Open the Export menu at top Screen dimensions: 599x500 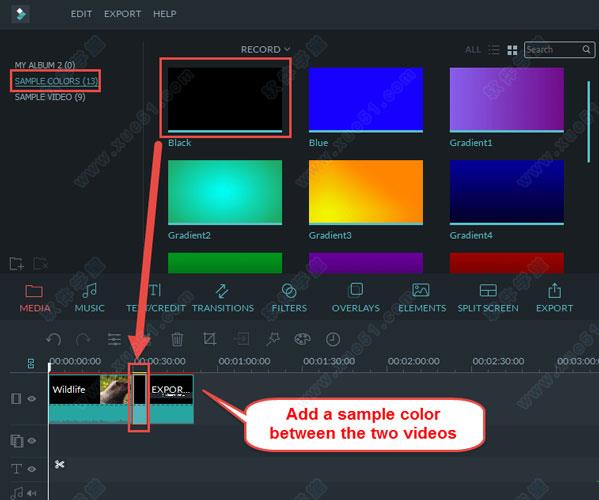122,14
